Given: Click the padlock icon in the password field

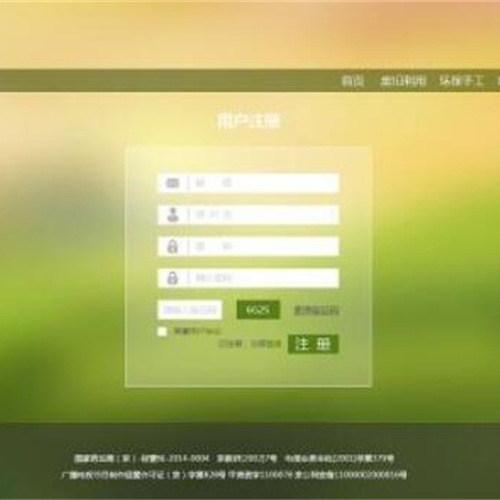Looking at the screenshot, I should point(172,246).
